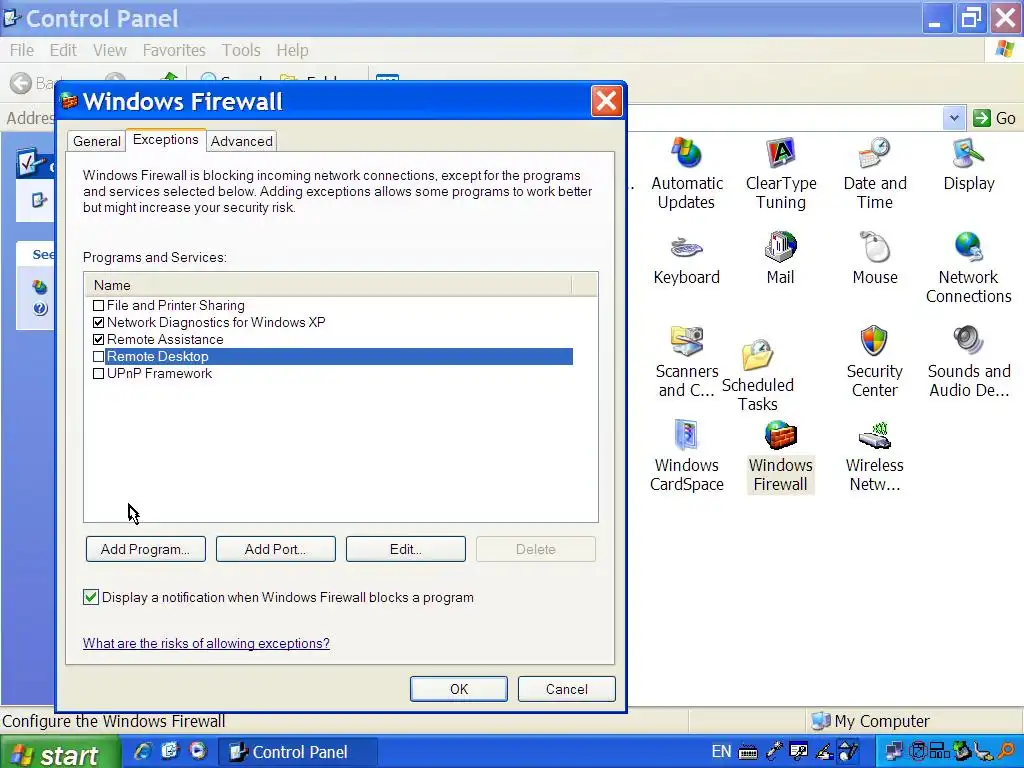Screen dimensions: 1024x768
Task: Open the Wireless Network Setup icon
Action: tap(874, 456)
